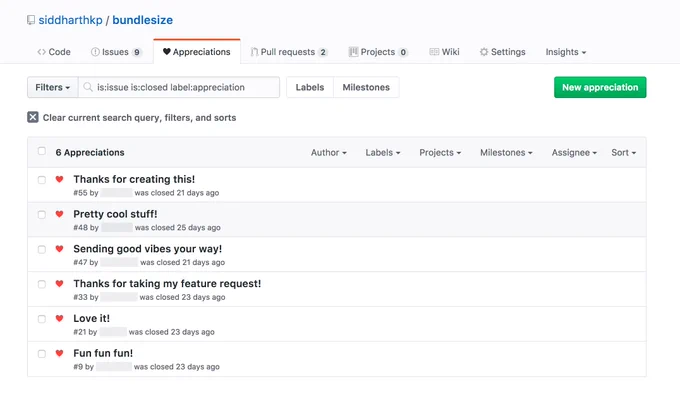This screenshot has width=680, height=401.
Task: Open 'Thanks for taking my feature request!' issue
Action: click(167, 284)
